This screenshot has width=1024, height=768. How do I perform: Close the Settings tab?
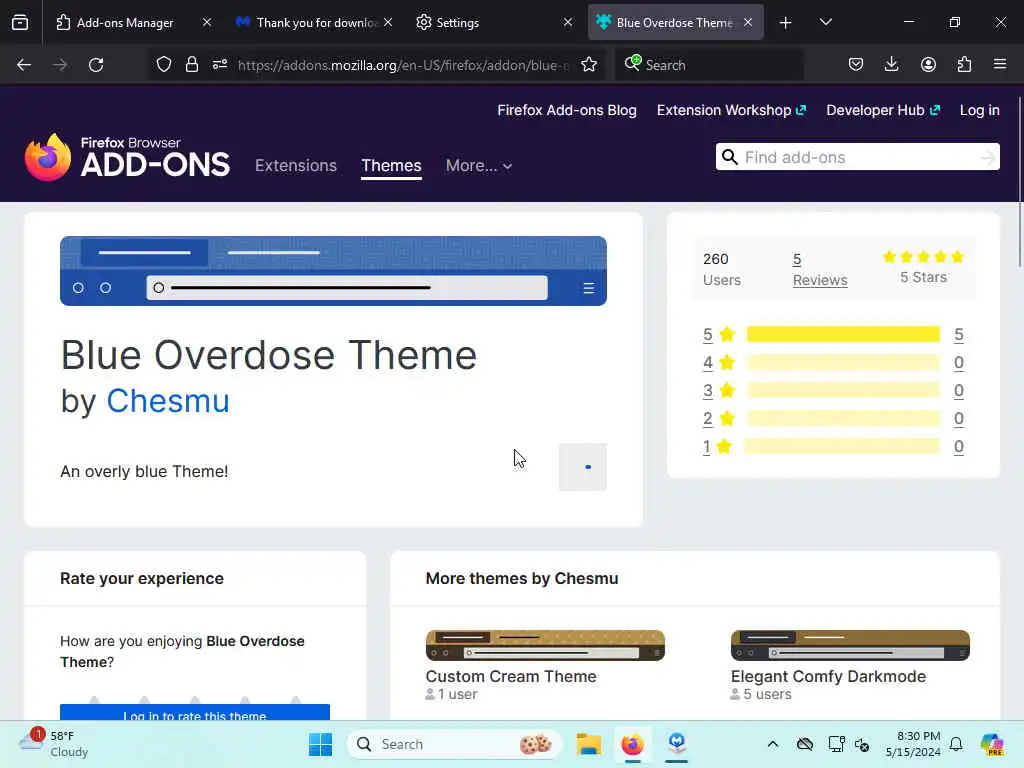pyautogui.click(x=568, y=22)
